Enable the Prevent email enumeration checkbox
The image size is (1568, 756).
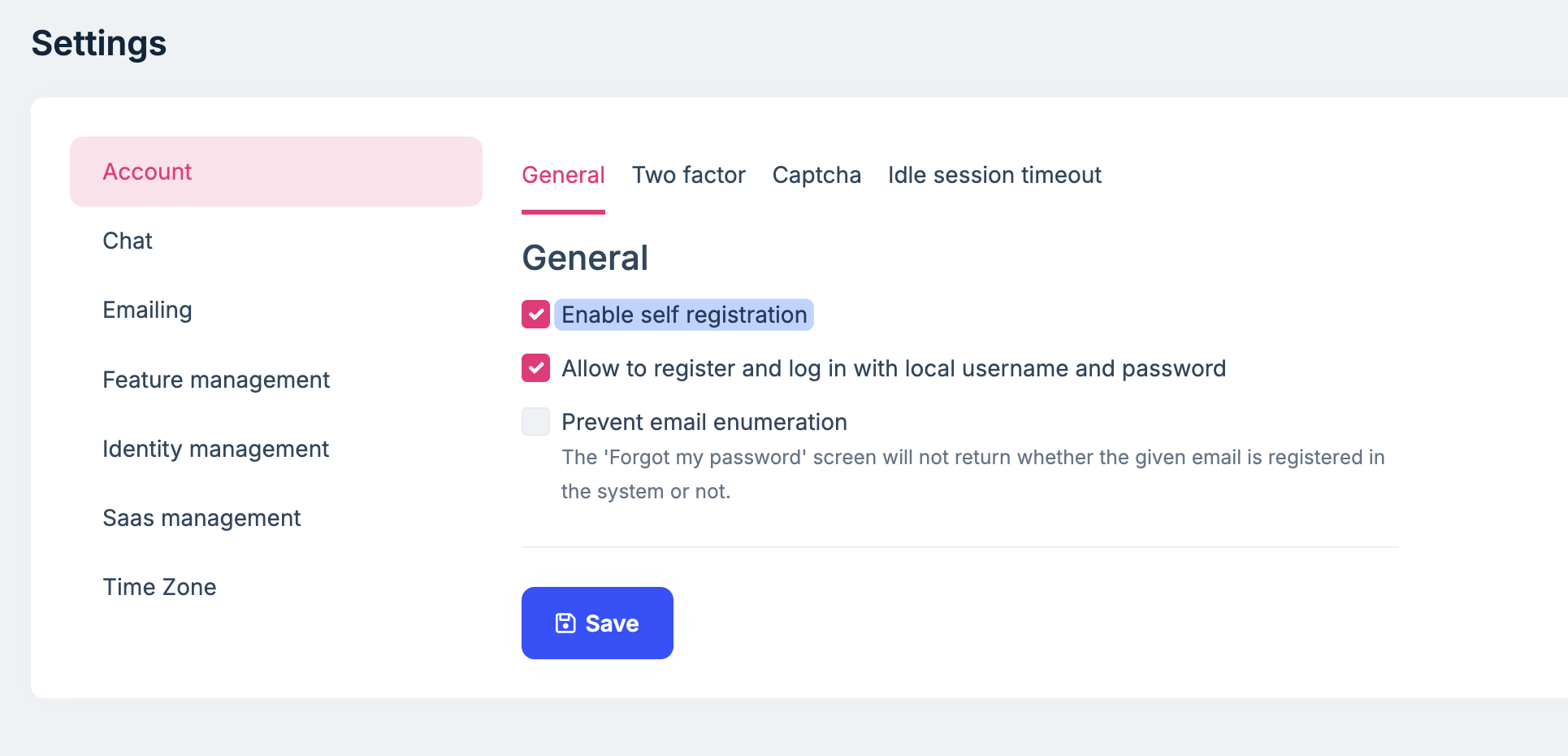click(536, 422)
